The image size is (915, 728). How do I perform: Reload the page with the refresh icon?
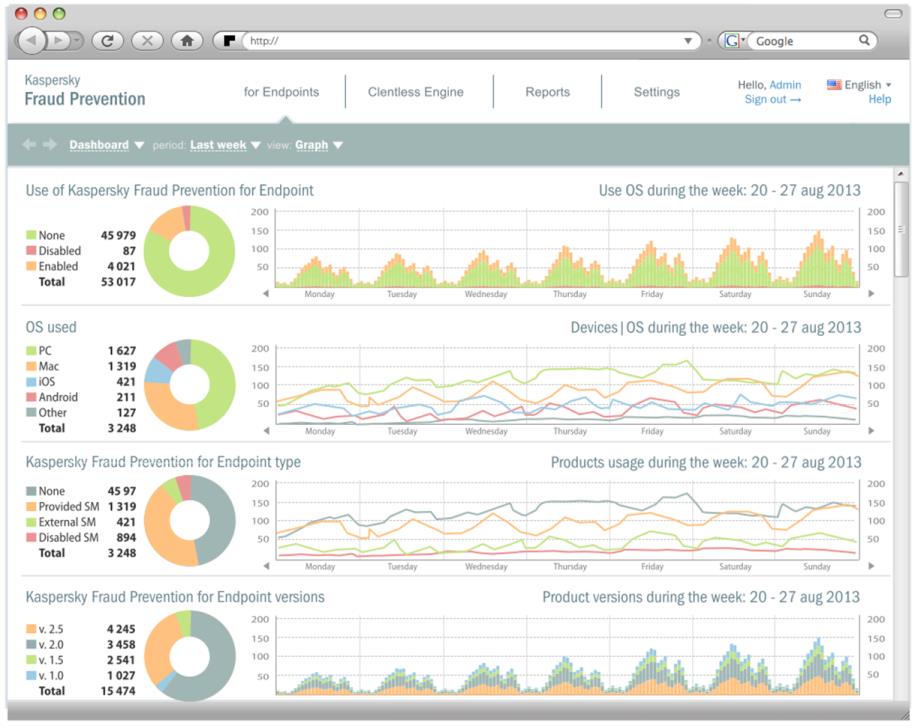107,41
